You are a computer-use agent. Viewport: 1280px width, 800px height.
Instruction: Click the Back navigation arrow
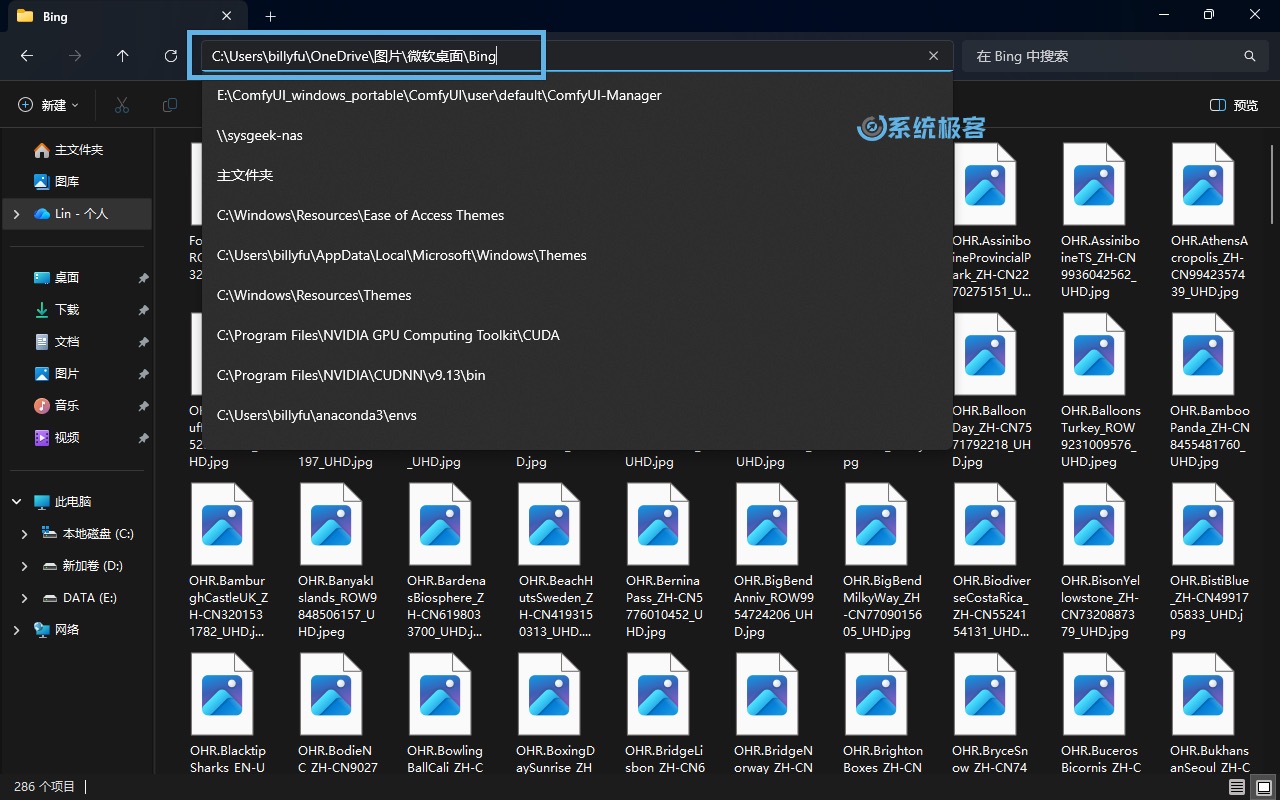[27, 56]
